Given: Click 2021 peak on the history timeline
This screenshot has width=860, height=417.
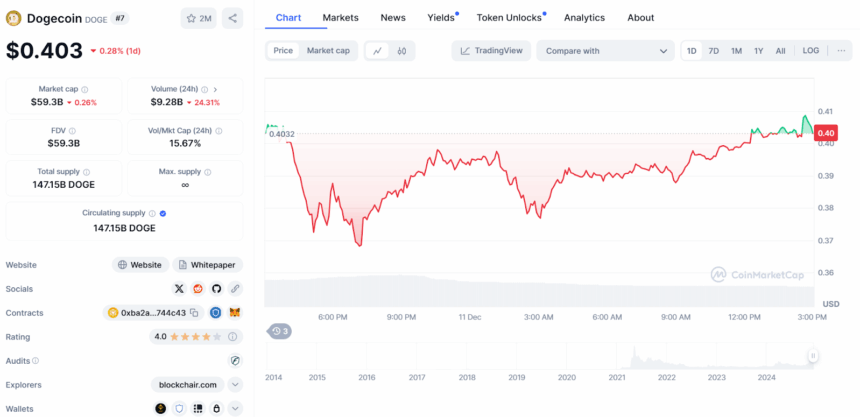Looking at the screenshot, I should [x=634, y=357].
